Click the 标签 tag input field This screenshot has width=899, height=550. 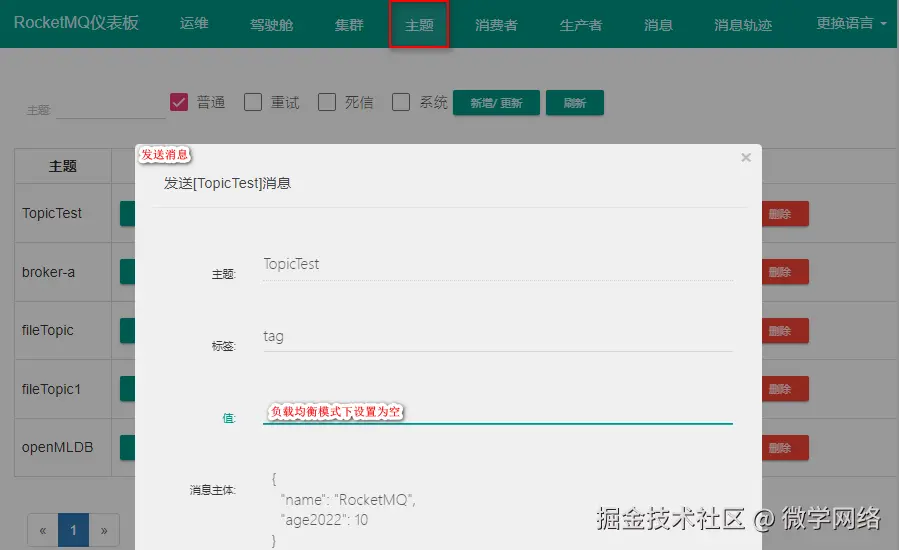498,337
